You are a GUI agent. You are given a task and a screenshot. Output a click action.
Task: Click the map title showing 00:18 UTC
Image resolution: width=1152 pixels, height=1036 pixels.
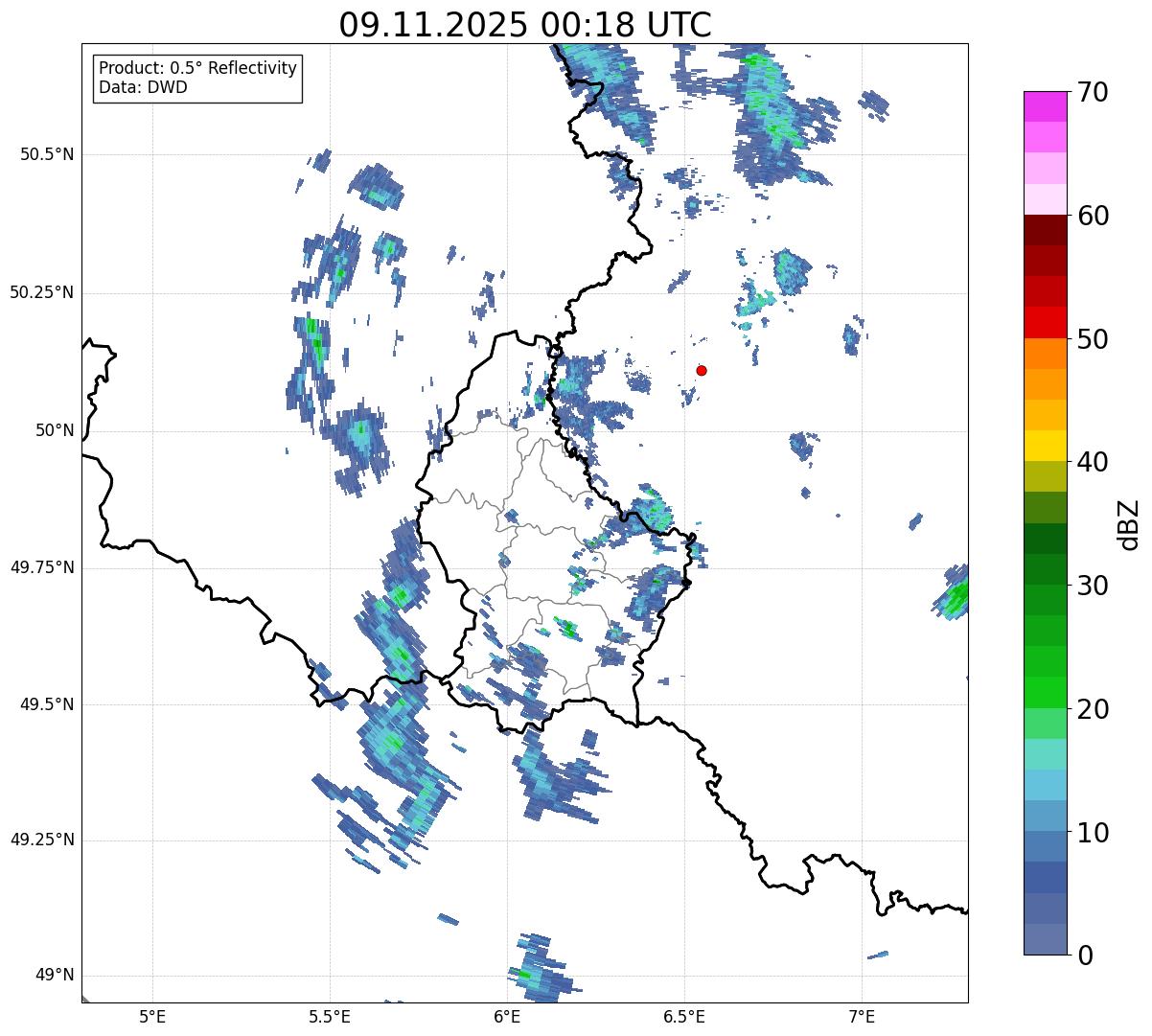pyautogui.click(x=525, y=25)
